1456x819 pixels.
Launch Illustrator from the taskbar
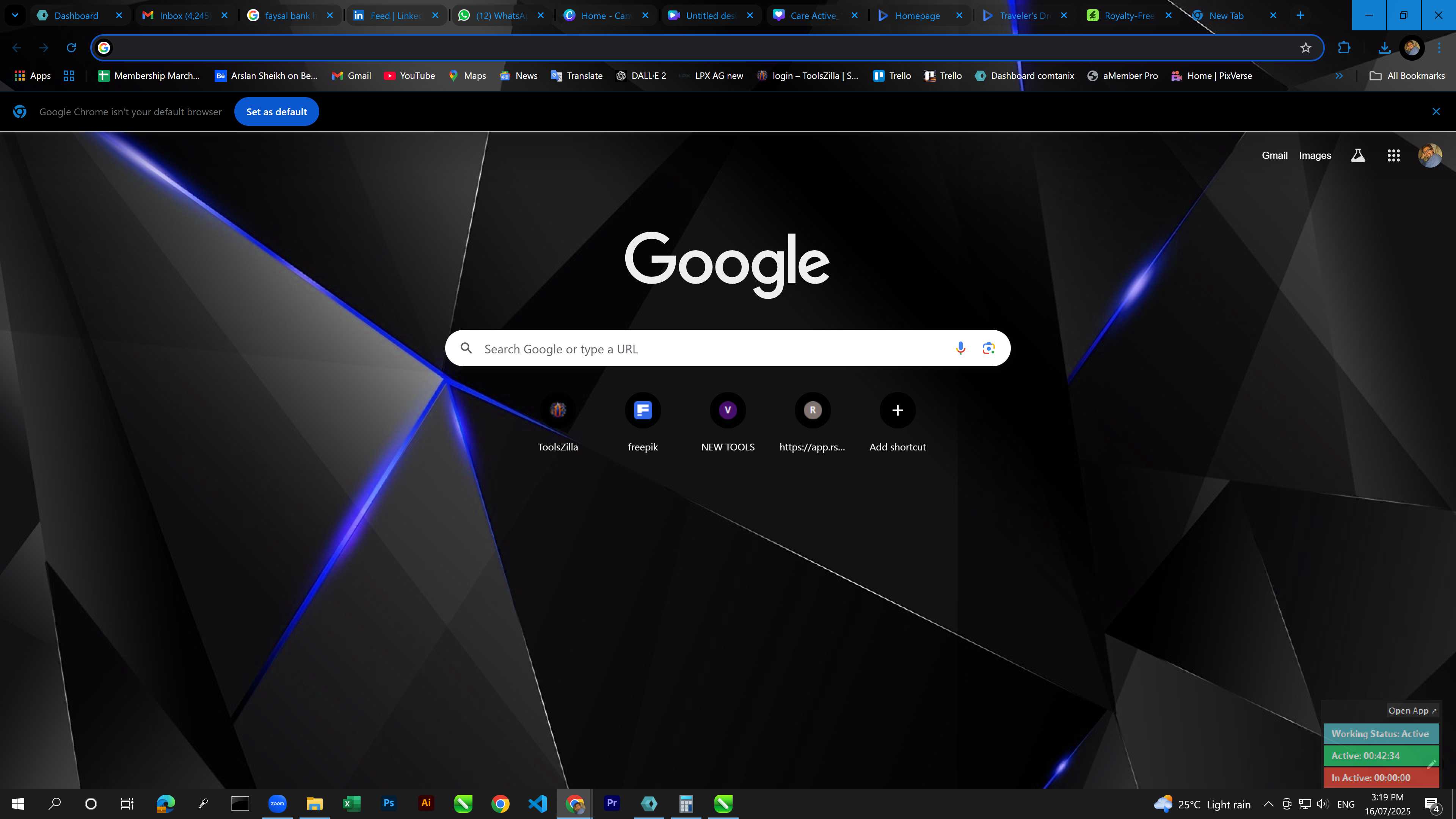click(x=425, y=803)
